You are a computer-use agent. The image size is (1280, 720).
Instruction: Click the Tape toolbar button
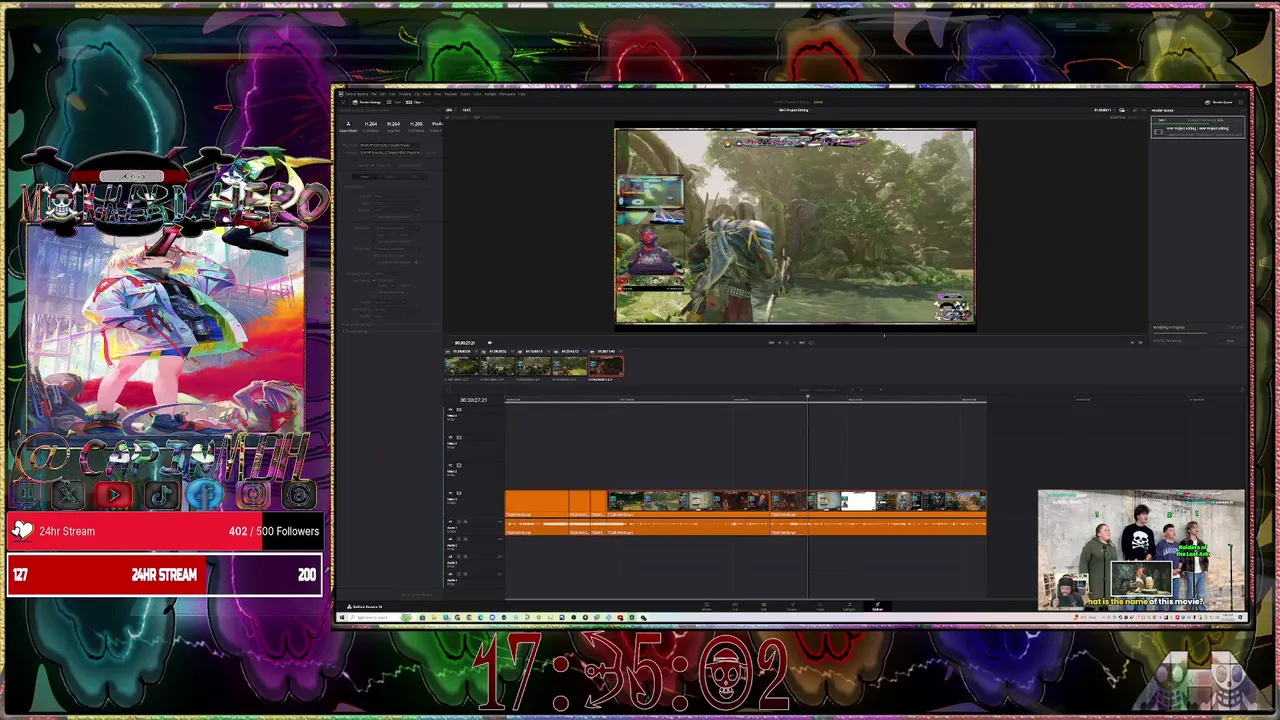(x=396, y=102)
